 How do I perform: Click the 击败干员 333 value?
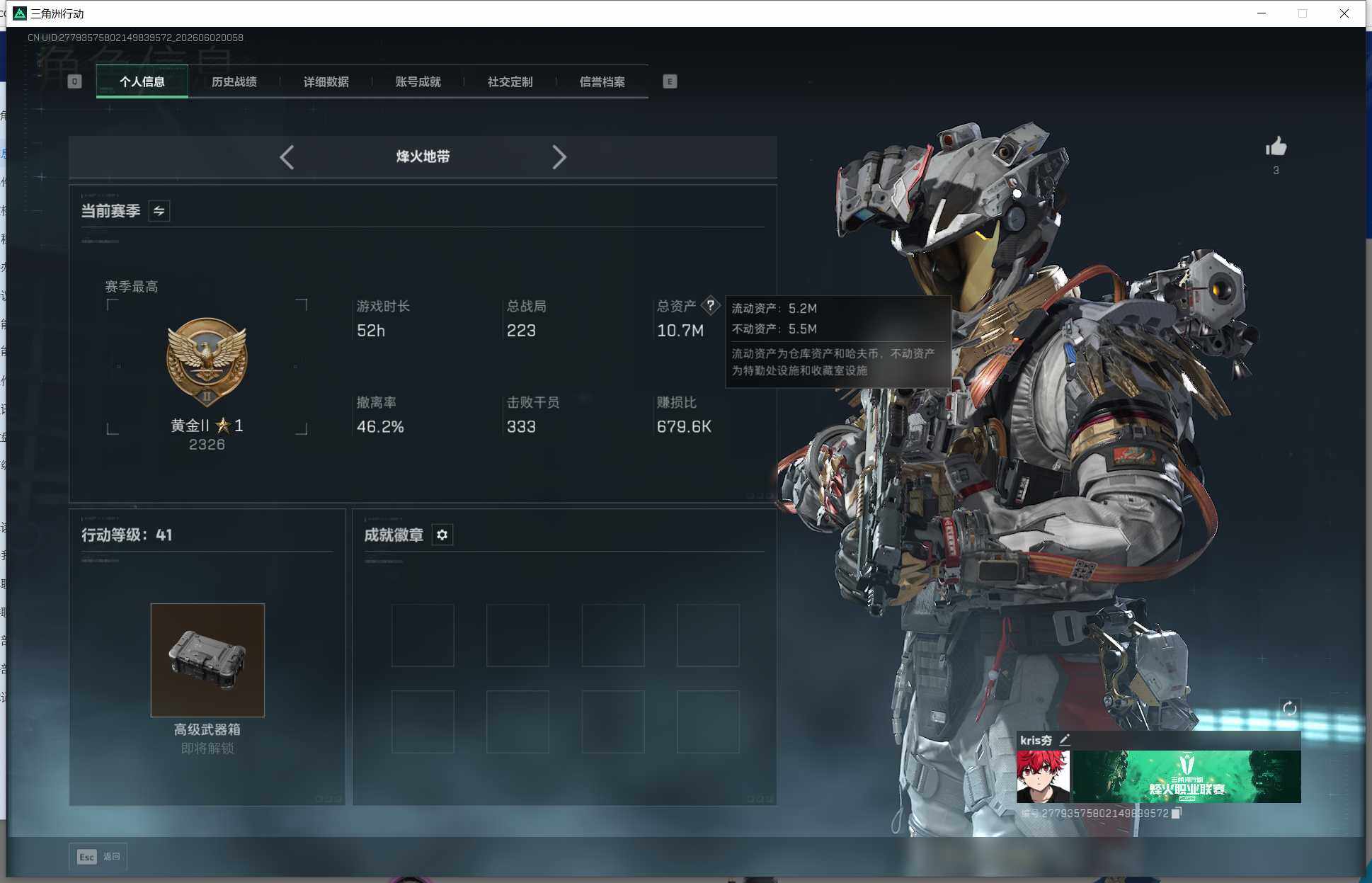pyautogui.click(x=521, y=427)
